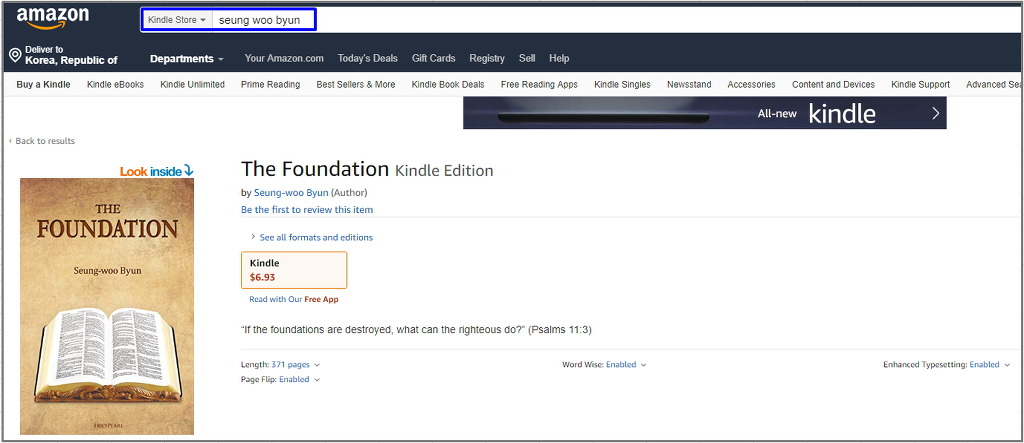Image resolution: width=1024 pixels, height=443 pixels.
Task: Expand Enhanced Typesetting Enabled details
Action: point(946,365)
